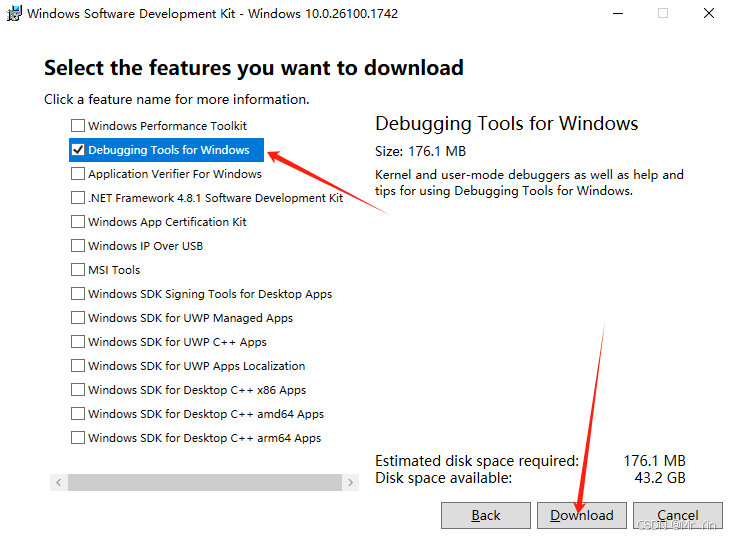Click the 'Disk space available:' label
This screenshot has height=538, width=730.
[443, 478]
